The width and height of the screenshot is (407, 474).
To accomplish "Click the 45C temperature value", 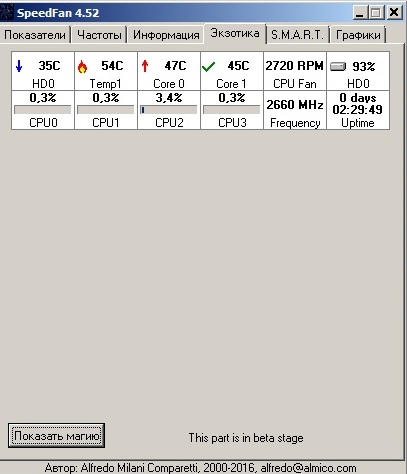I will click(238, 66).
